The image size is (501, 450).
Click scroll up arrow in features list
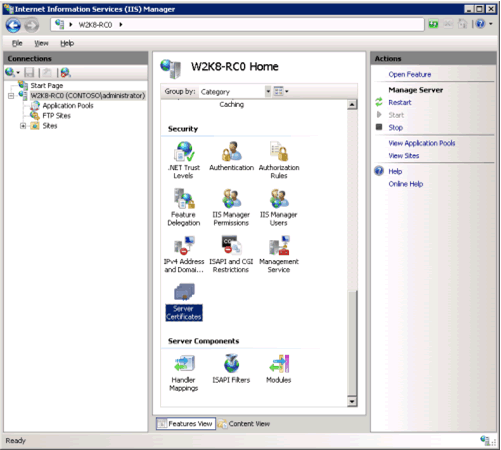pos(352,105)
